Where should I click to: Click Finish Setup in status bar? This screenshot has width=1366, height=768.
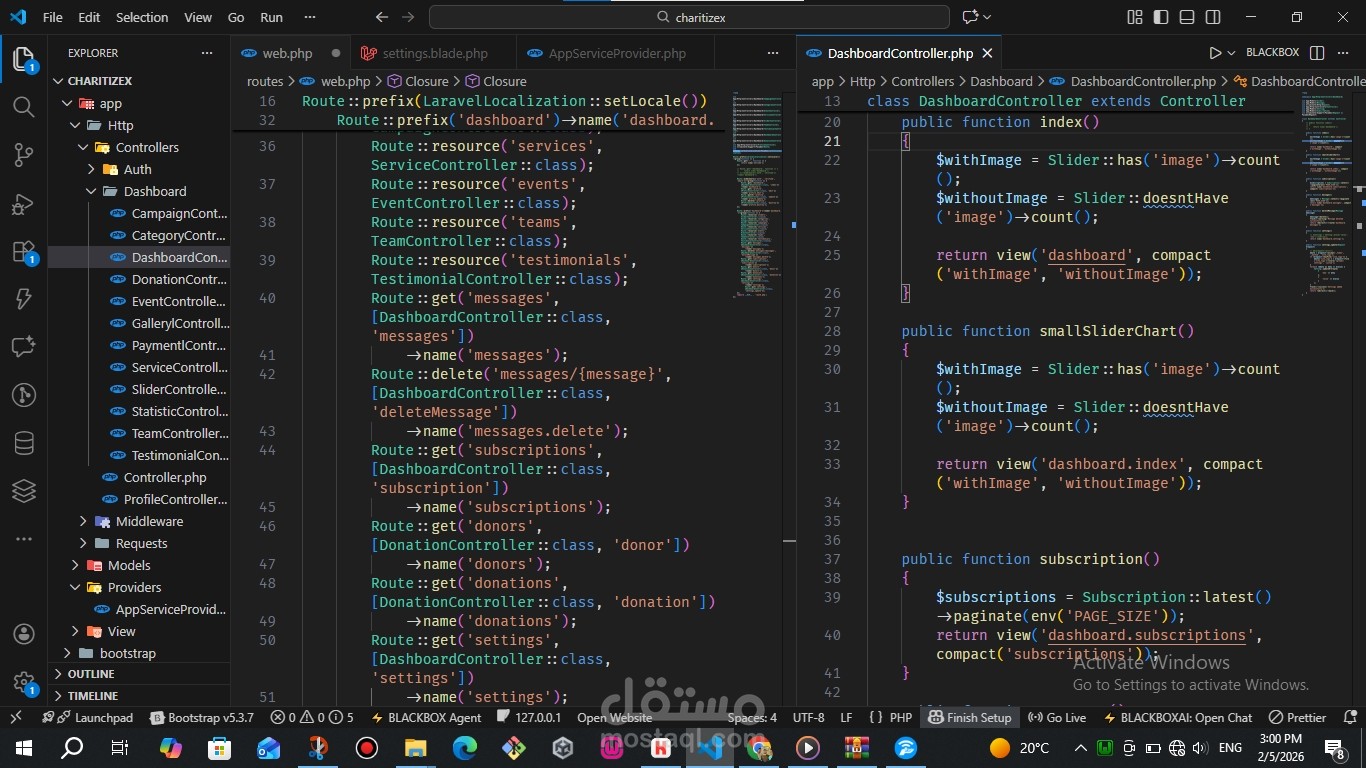click(x=970, y=717)
